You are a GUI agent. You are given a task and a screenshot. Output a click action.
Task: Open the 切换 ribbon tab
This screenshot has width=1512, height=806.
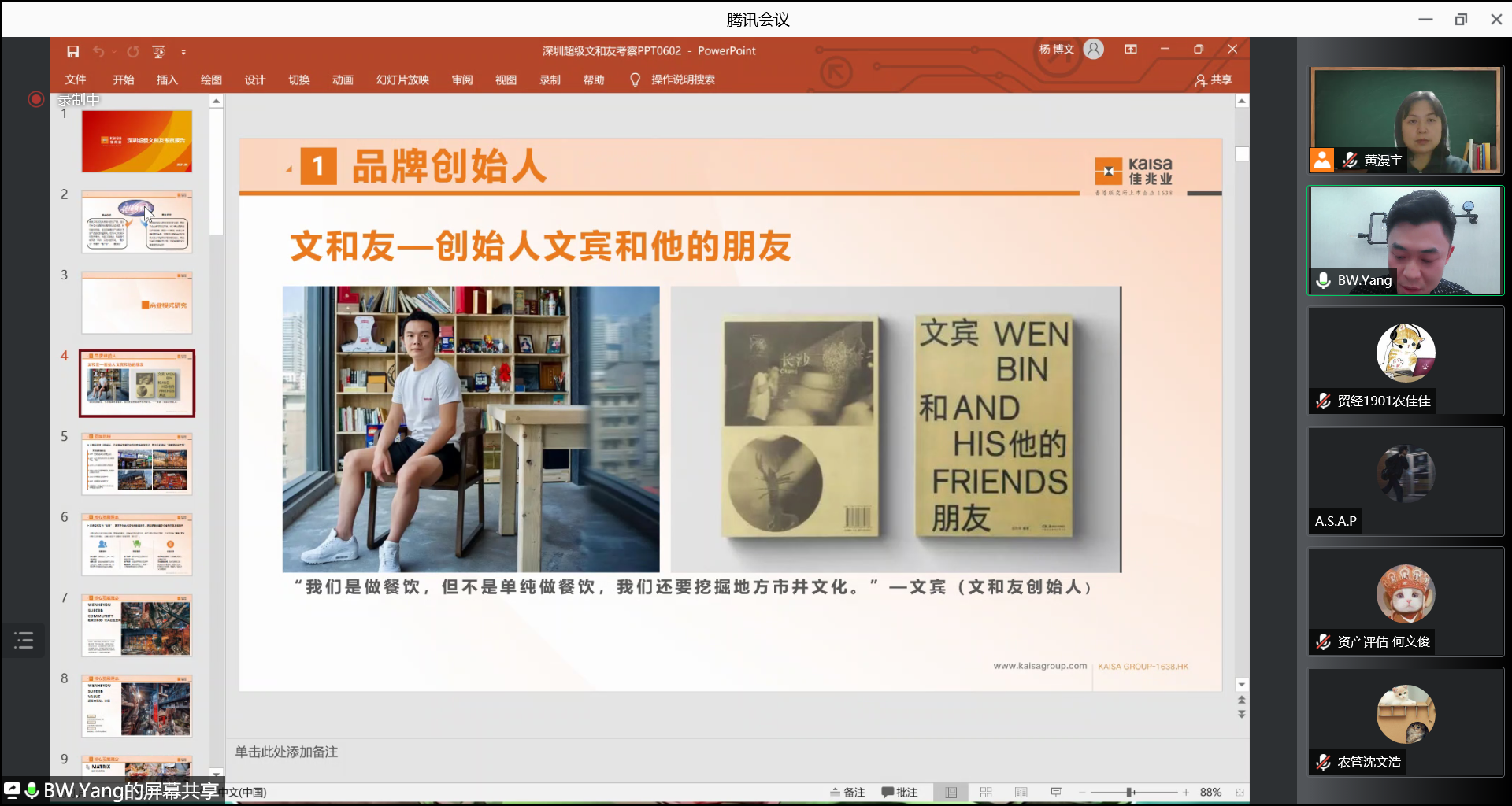point(299,79)
